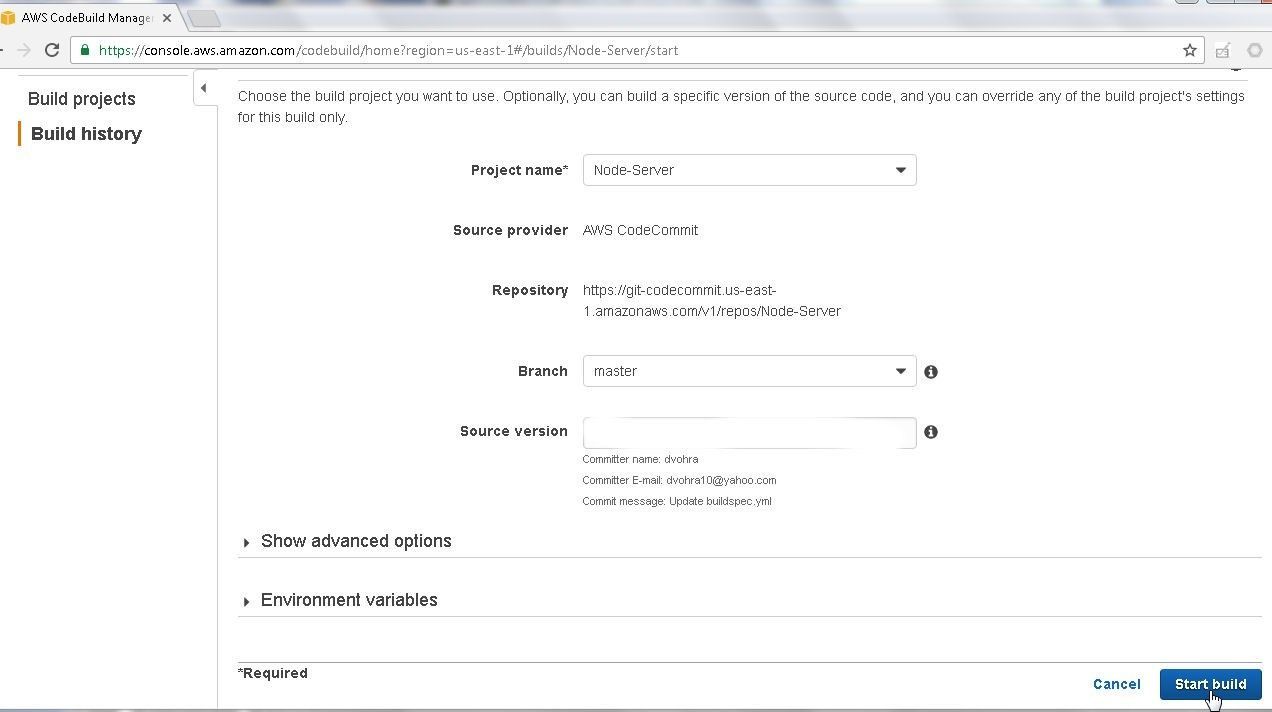Click the forward navigation arrow
The height and width of the screenshot is (712, 1272).
(24, 50)
